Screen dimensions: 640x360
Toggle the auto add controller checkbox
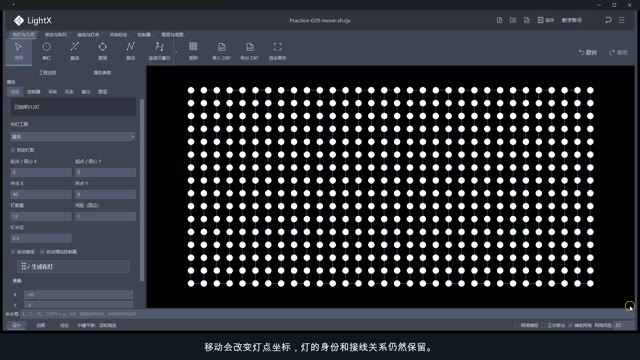pyautogui.click(x=42, y=251)
